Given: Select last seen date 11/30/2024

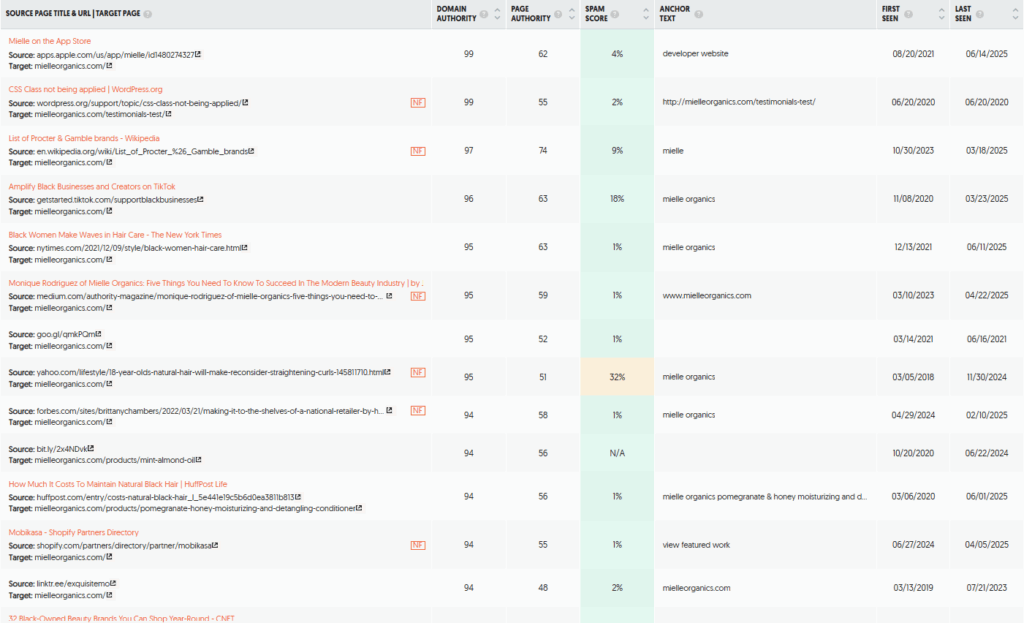Looking at the screenshot, I should 987,377.
